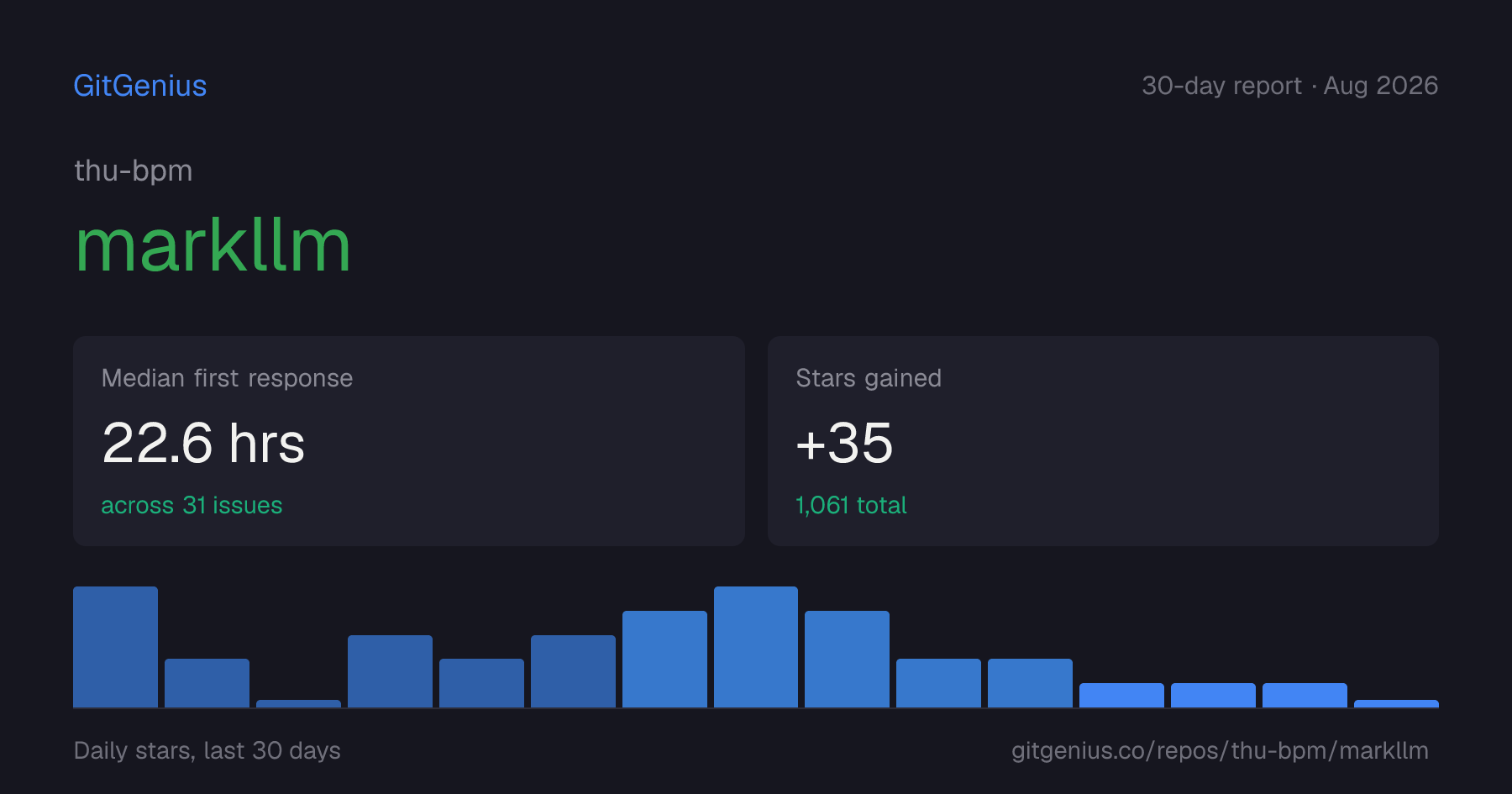Click the last tiny bar in chart
This screenshot has height=794, width=1512.
coord(1396,703)
